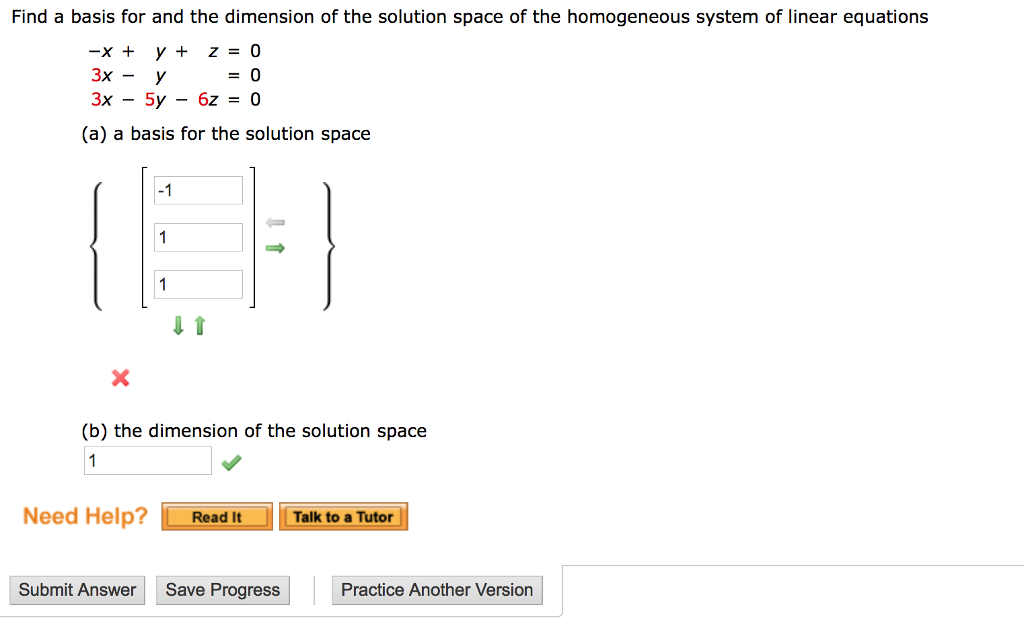This screenshot has height=620, width=1024.
Task: Click the right green arrow to add a column
Action: tap(276, 247)
